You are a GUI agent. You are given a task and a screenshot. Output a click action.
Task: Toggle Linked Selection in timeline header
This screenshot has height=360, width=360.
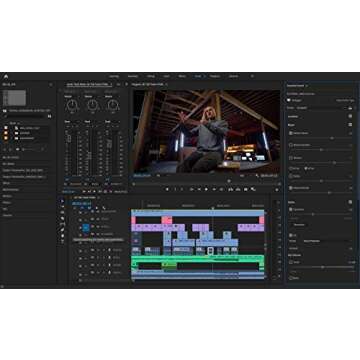click(90, 208)
